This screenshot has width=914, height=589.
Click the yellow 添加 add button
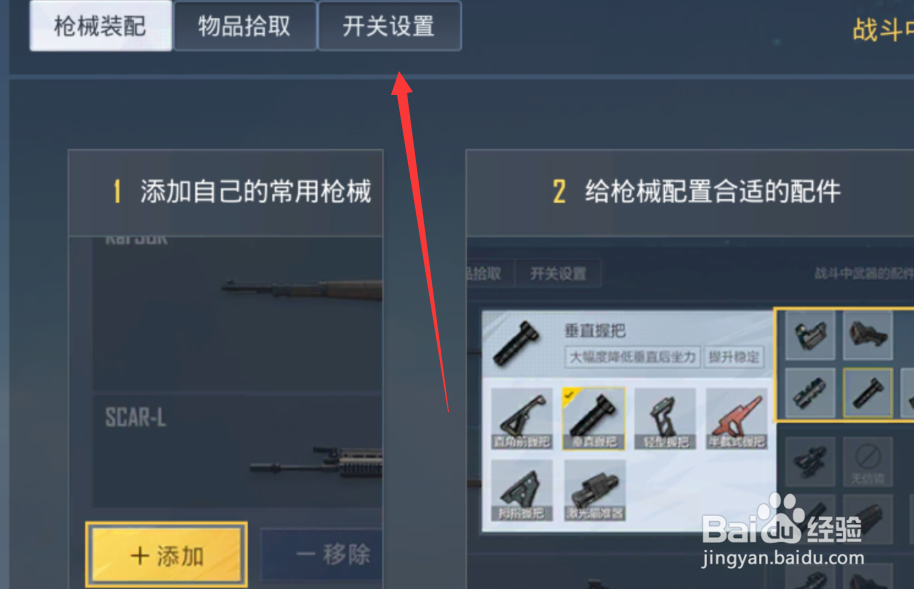coord(167,555)
